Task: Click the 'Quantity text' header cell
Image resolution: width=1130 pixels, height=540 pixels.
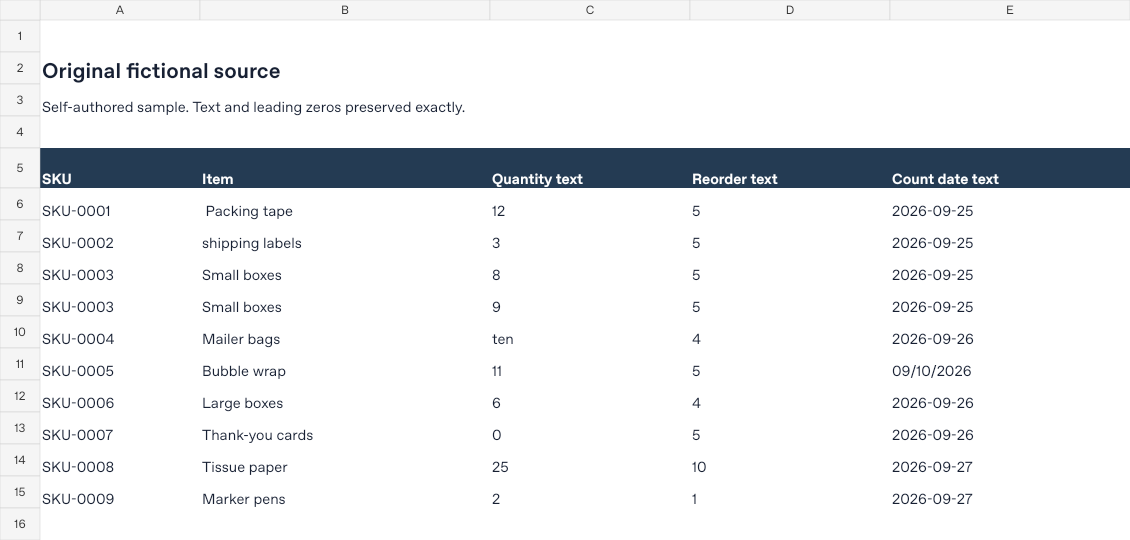Action: 590,168
